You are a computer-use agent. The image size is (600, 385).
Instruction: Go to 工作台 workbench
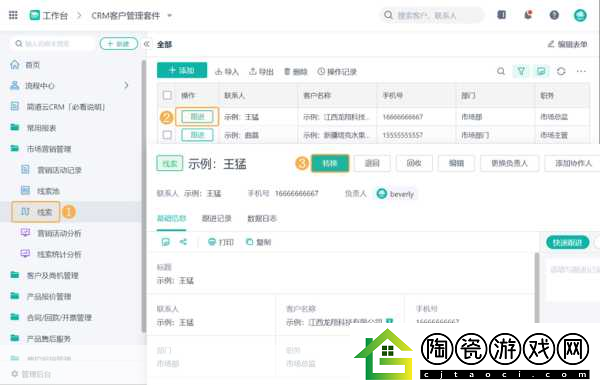49,16
